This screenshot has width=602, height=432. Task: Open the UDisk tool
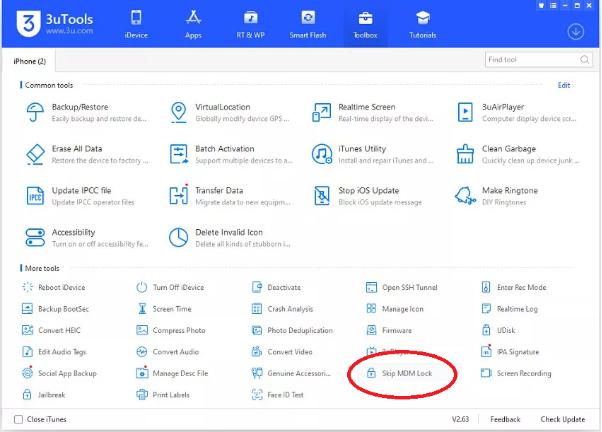[498, 330]
